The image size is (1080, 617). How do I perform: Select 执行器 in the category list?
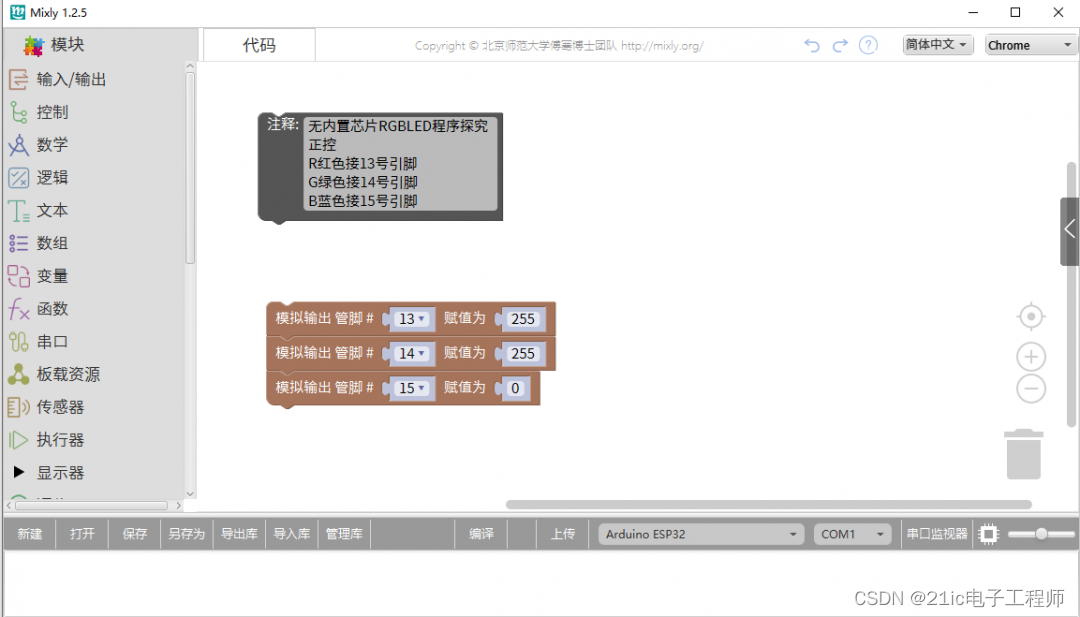[61, 440]
